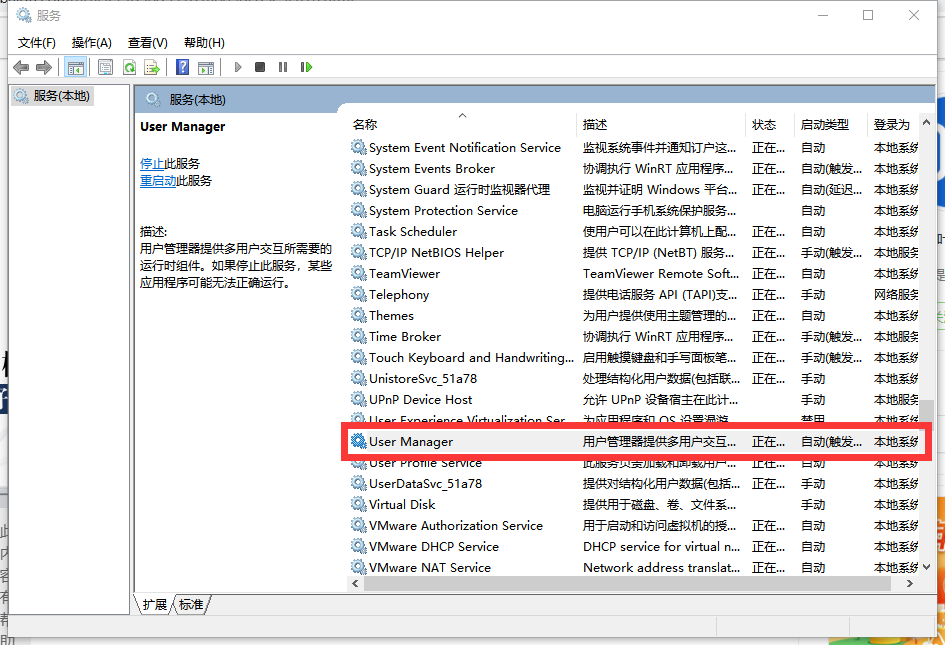Click gear icon beside Telephony

pos(359,294)
